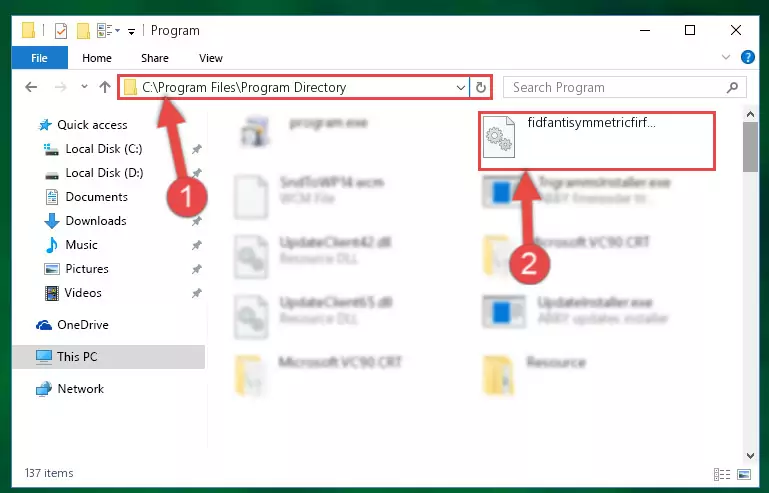Click the scroll up arrow of file list
The height and width of the screenshot is (493, 769).
[x=750, y=115]
